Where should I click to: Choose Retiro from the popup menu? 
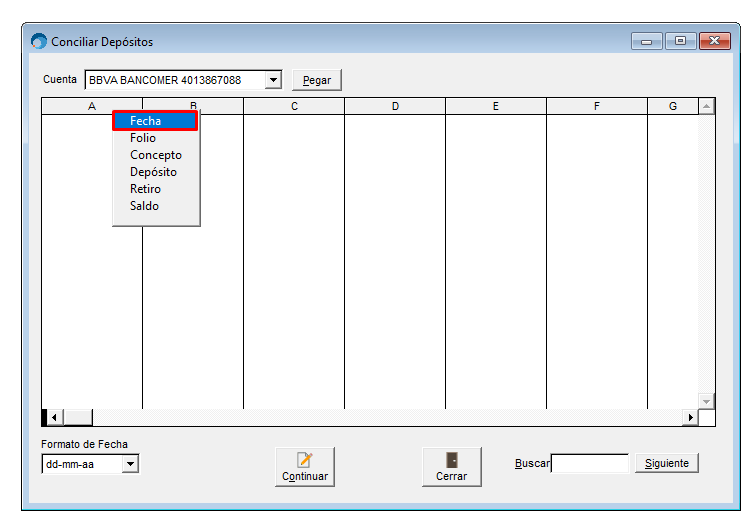[x=155, y=189]
